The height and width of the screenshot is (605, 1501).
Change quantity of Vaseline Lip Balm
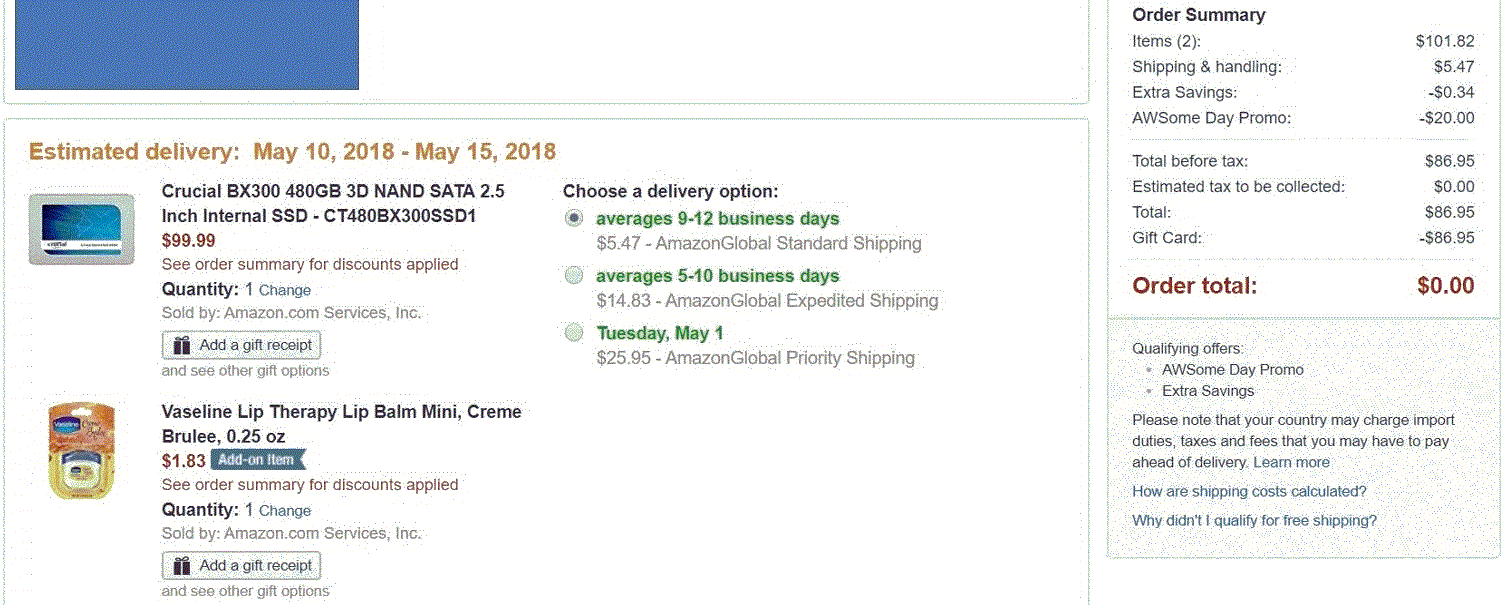285,510
